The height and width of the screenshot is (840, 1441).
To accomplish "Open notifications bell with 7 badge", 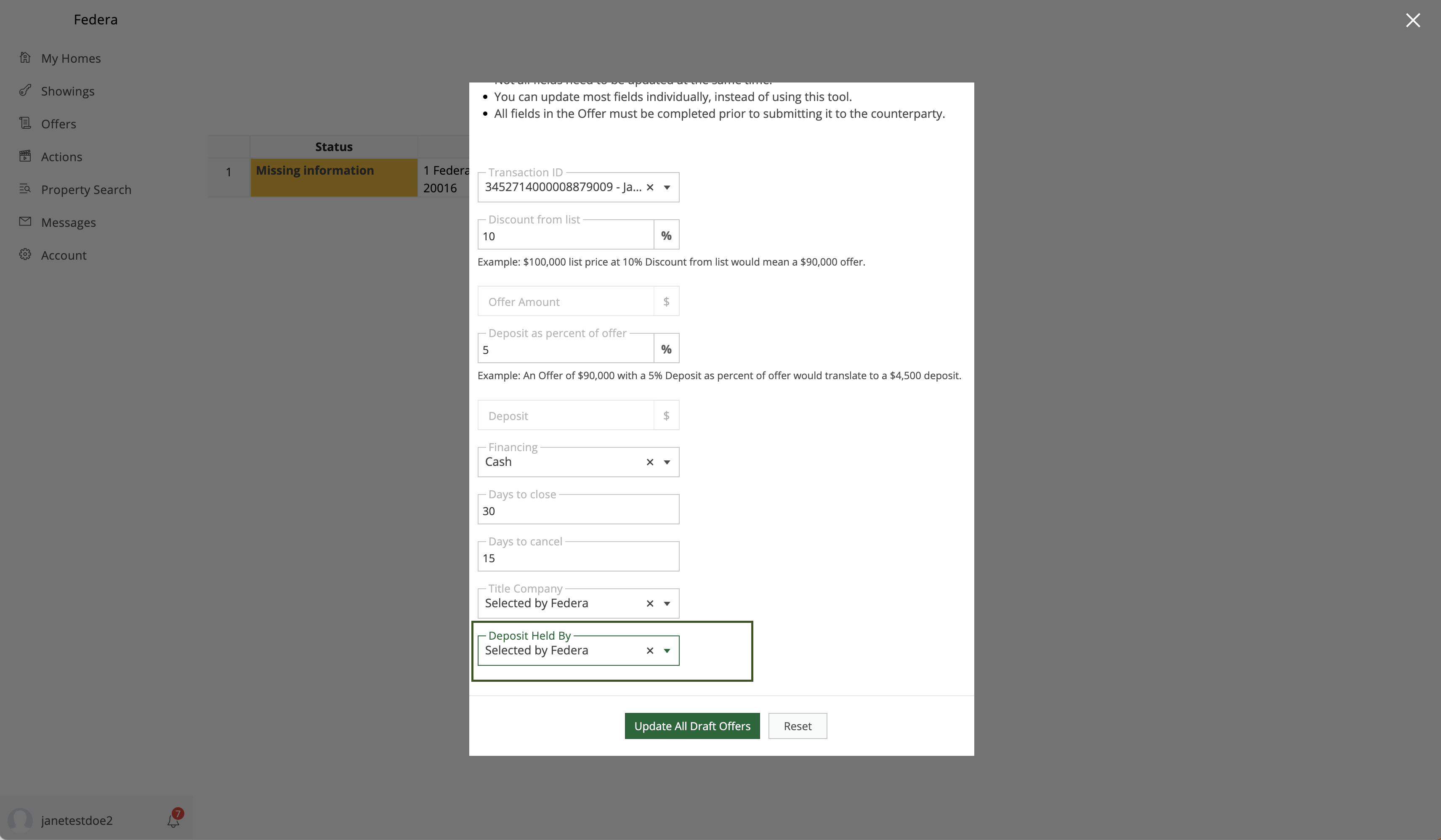I will tap(174, 819).
